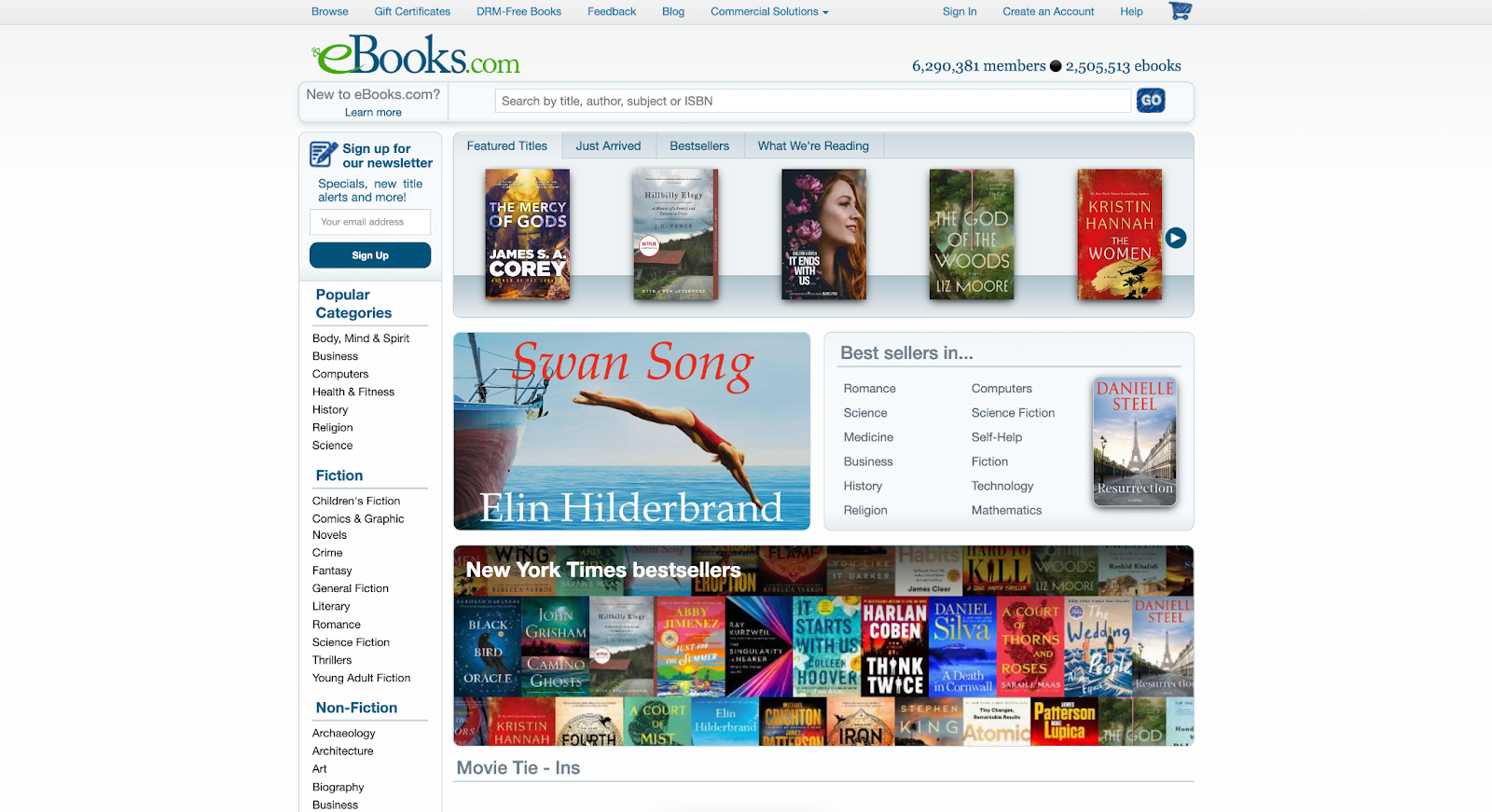Open the Non-Fiction section heading
Screen dimensions: 1492x812
tap(356, 708)
